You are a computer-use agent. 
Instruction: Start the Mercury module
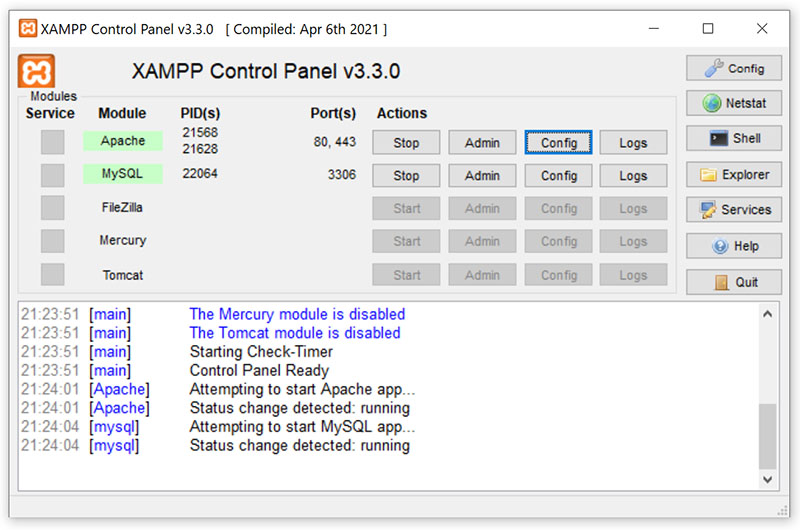(x=406, y=241)
